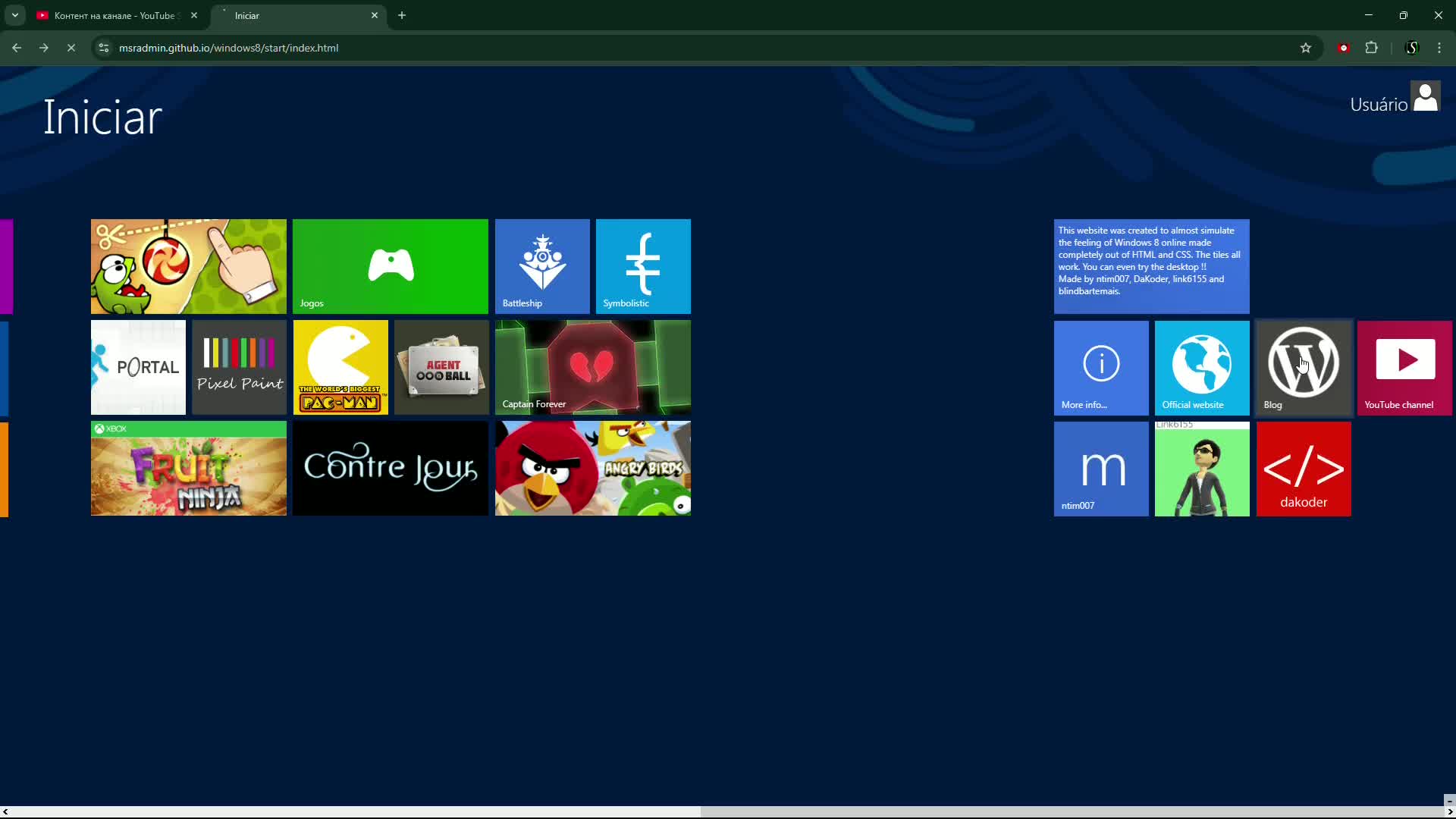Image resolution: width=1456 pixels, height=819 pixels.
Task: Open the Cut the Rope game tile
Action: pyautogui.click(x=189, y=266)
